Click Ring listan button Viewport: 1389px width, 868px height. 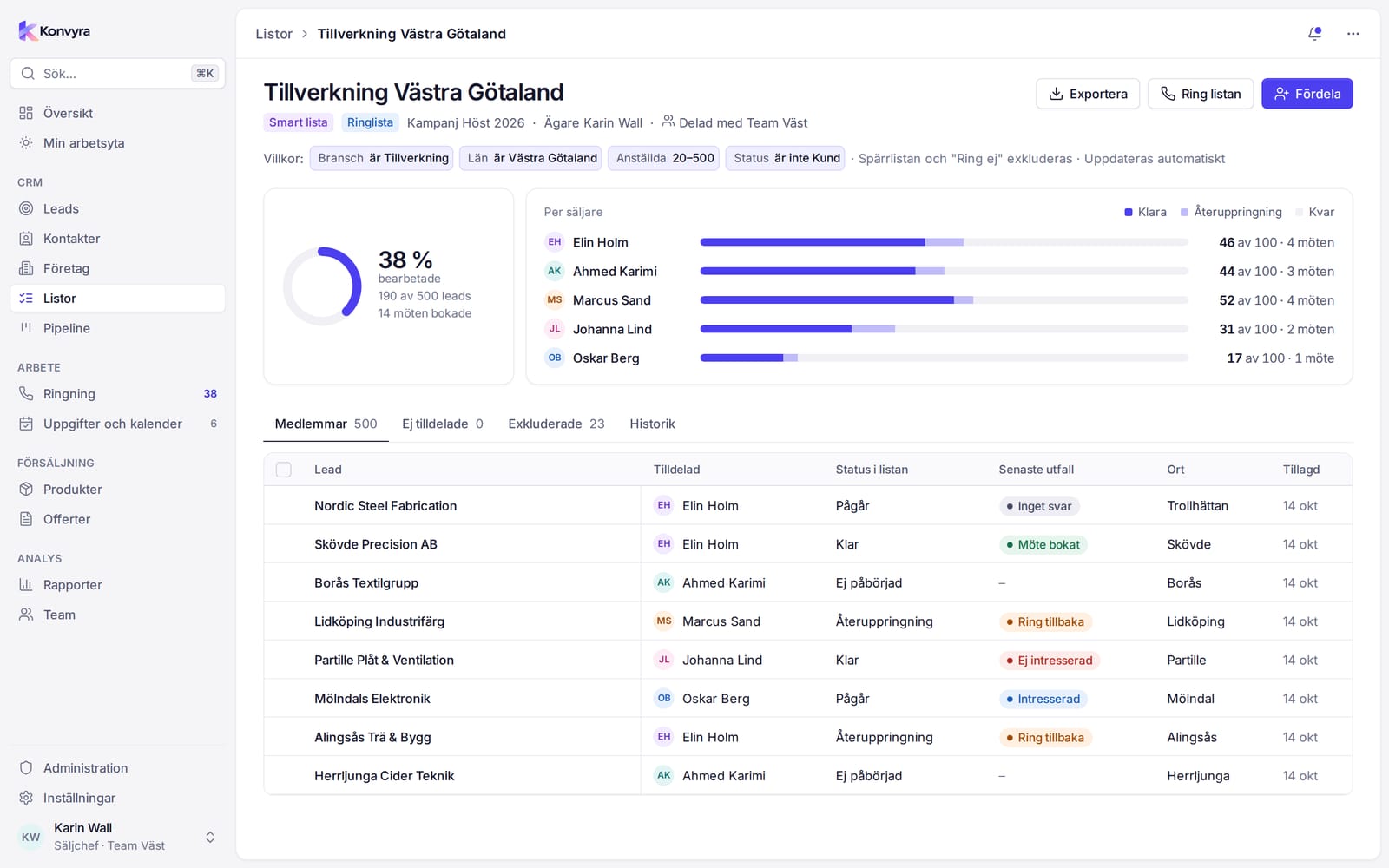1201,94
